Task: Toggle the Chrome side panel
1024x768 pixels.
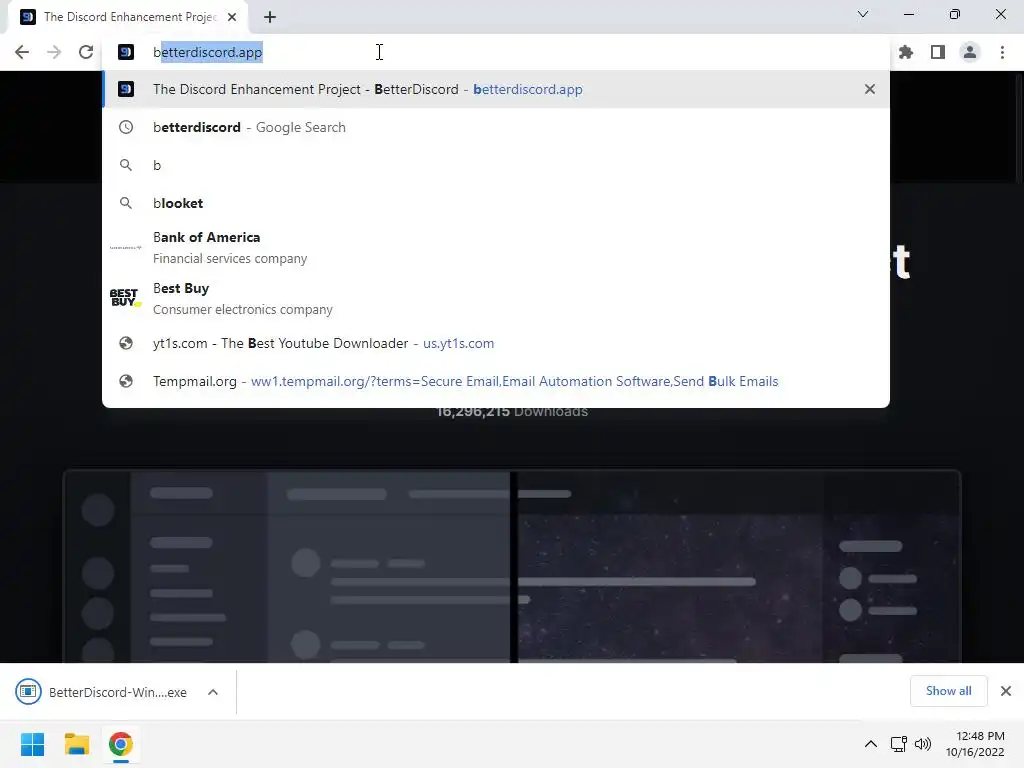Action: pyautogui.click(x=938, y=52)
